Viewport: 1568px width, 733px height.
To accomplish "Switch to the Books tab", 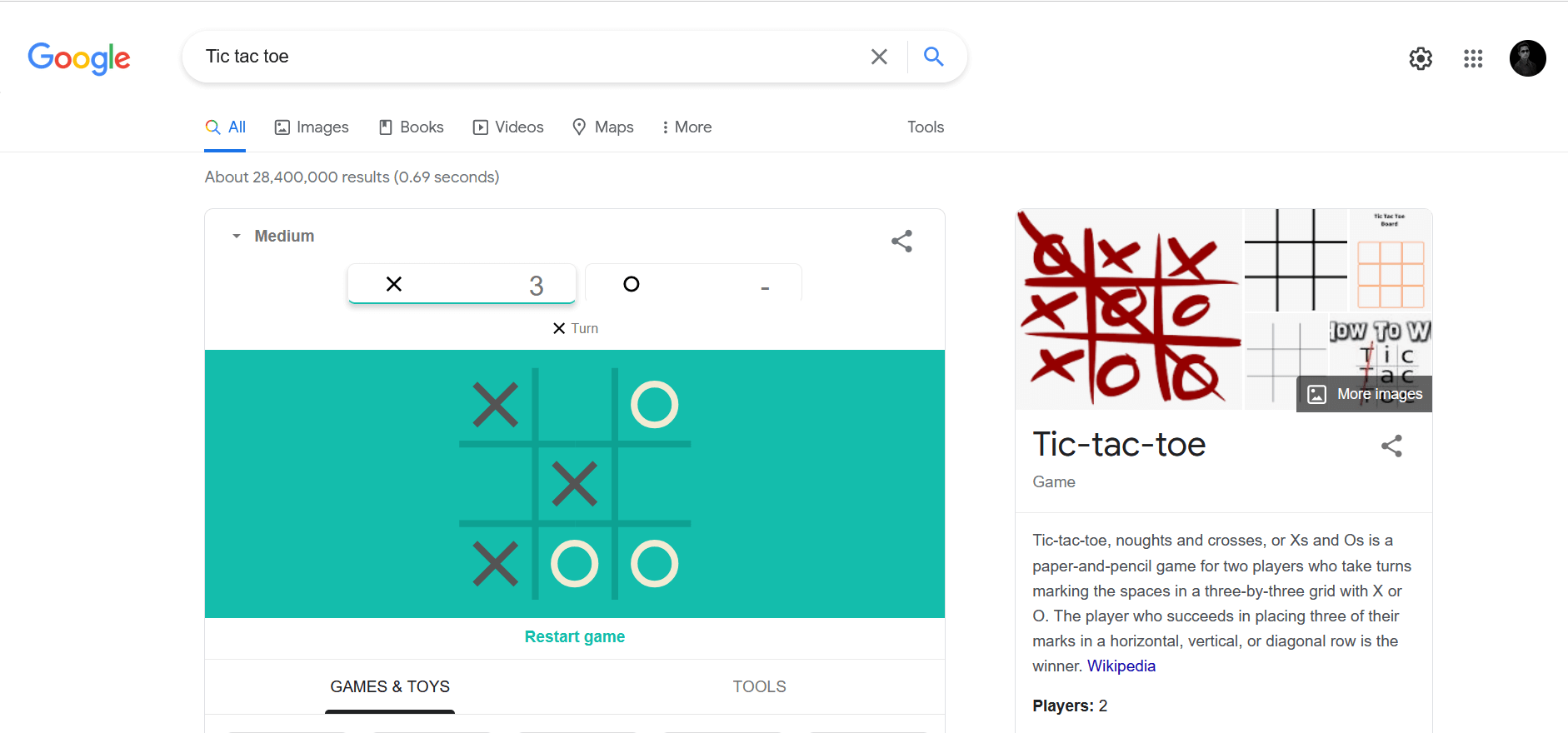I will click(411, 127).
